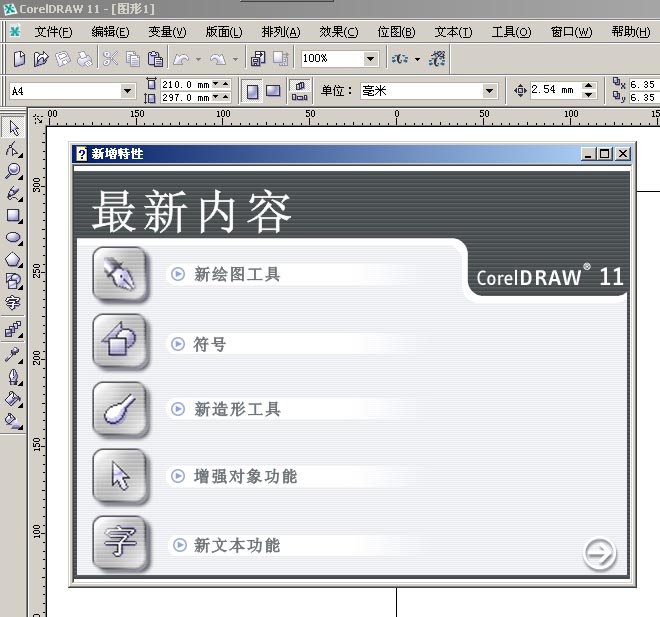Open the 符号 topic
The width and height of the screenshot is (660, 617).
coord(209,344)
